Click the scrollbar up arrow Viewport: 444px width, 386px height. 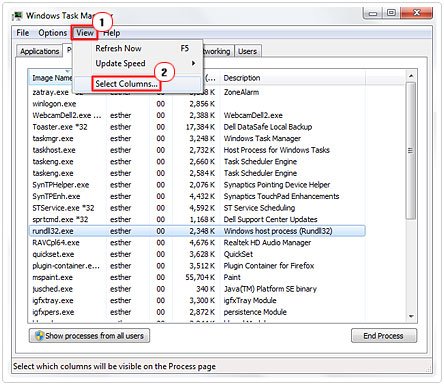point(411,76)
